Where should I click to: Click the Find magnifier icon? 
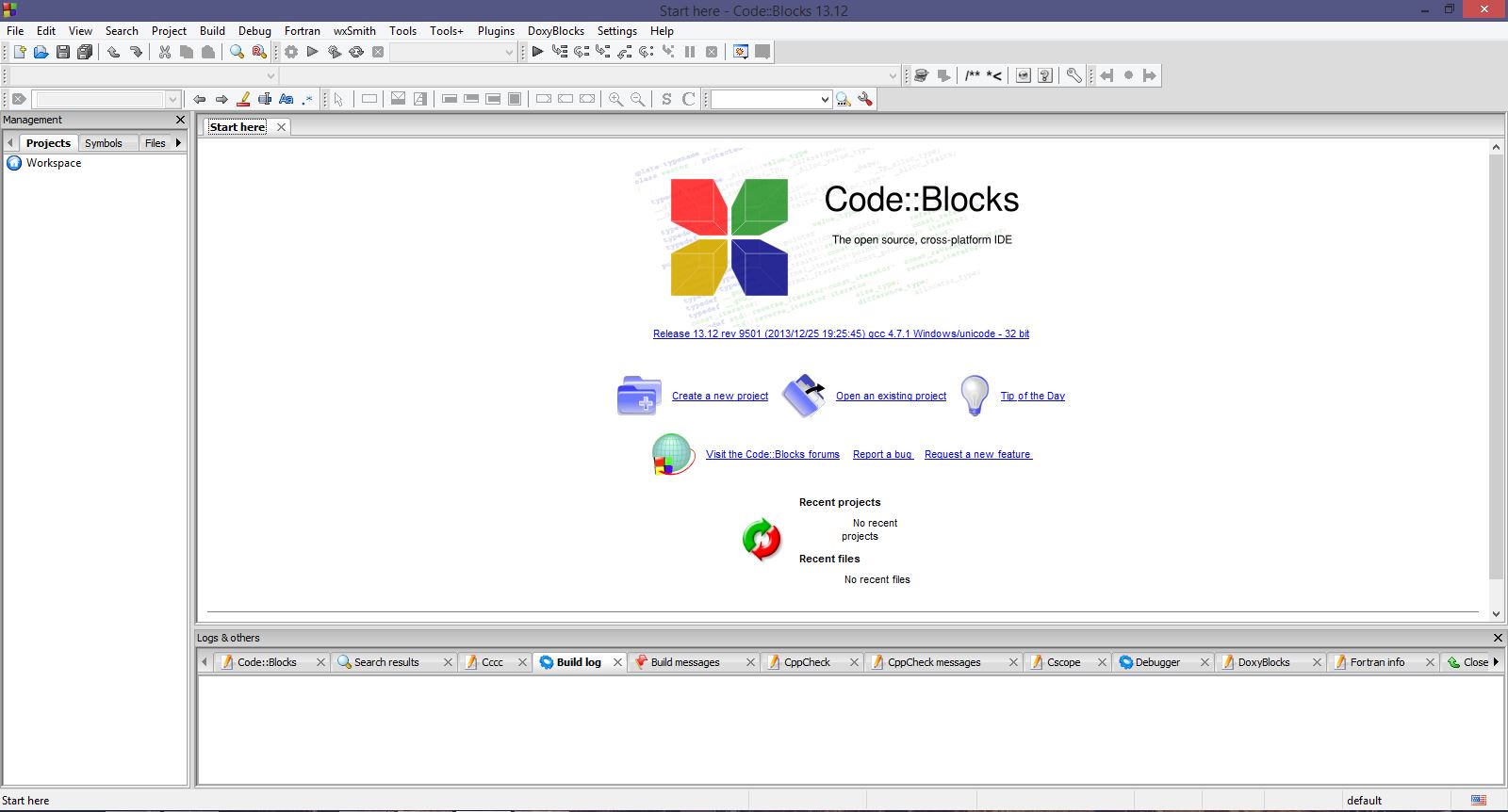pos(238,52)
